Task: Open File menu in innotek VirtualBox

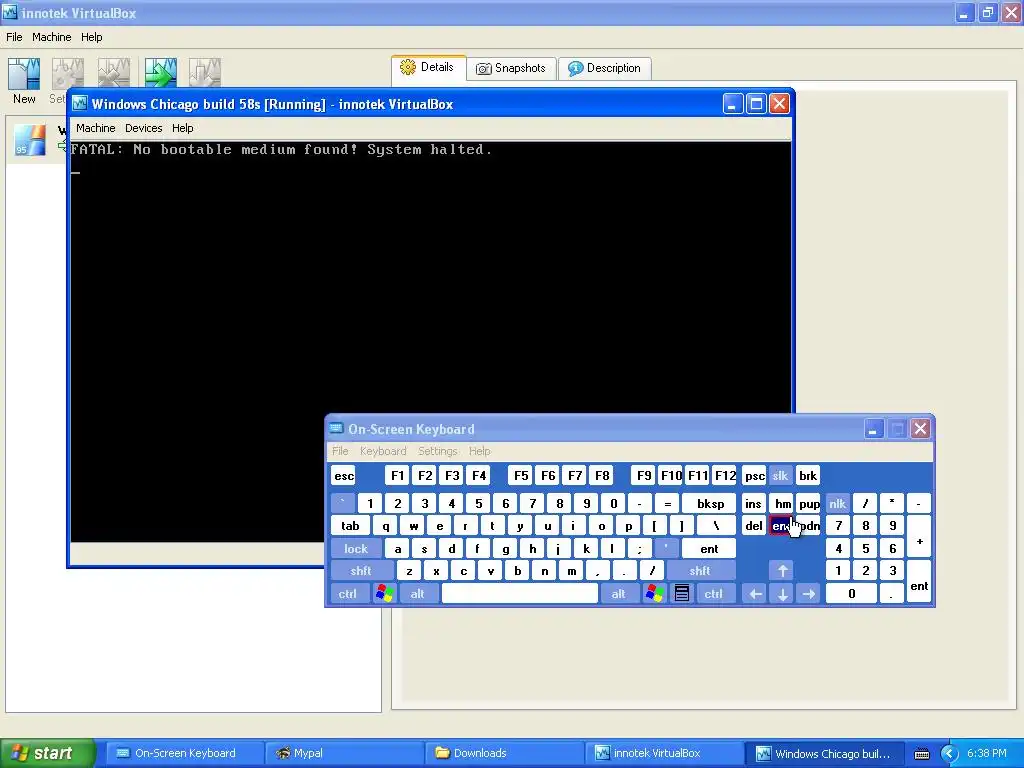Action: [14, 37]
